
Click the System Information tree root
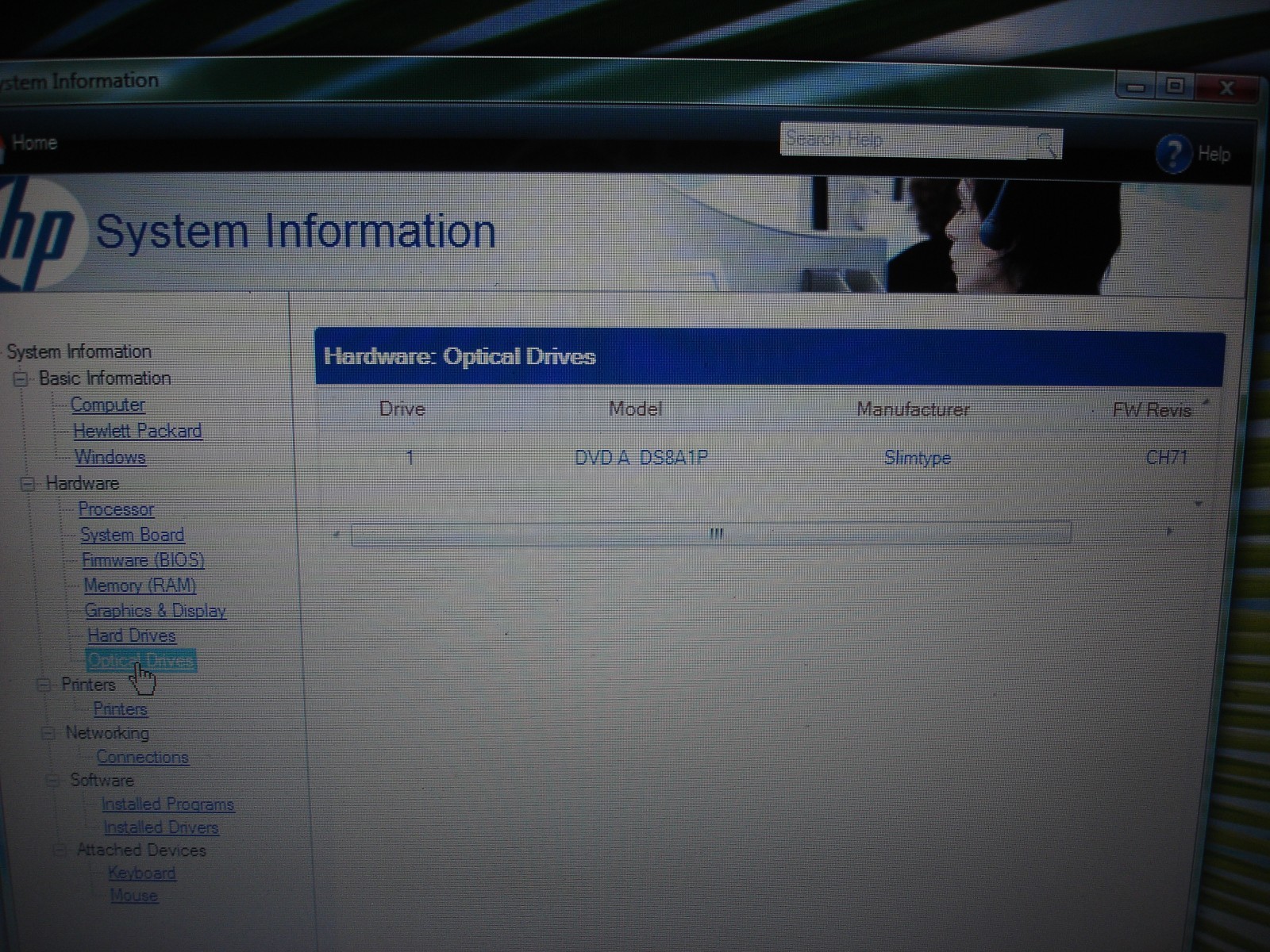[x=79, y=351]
